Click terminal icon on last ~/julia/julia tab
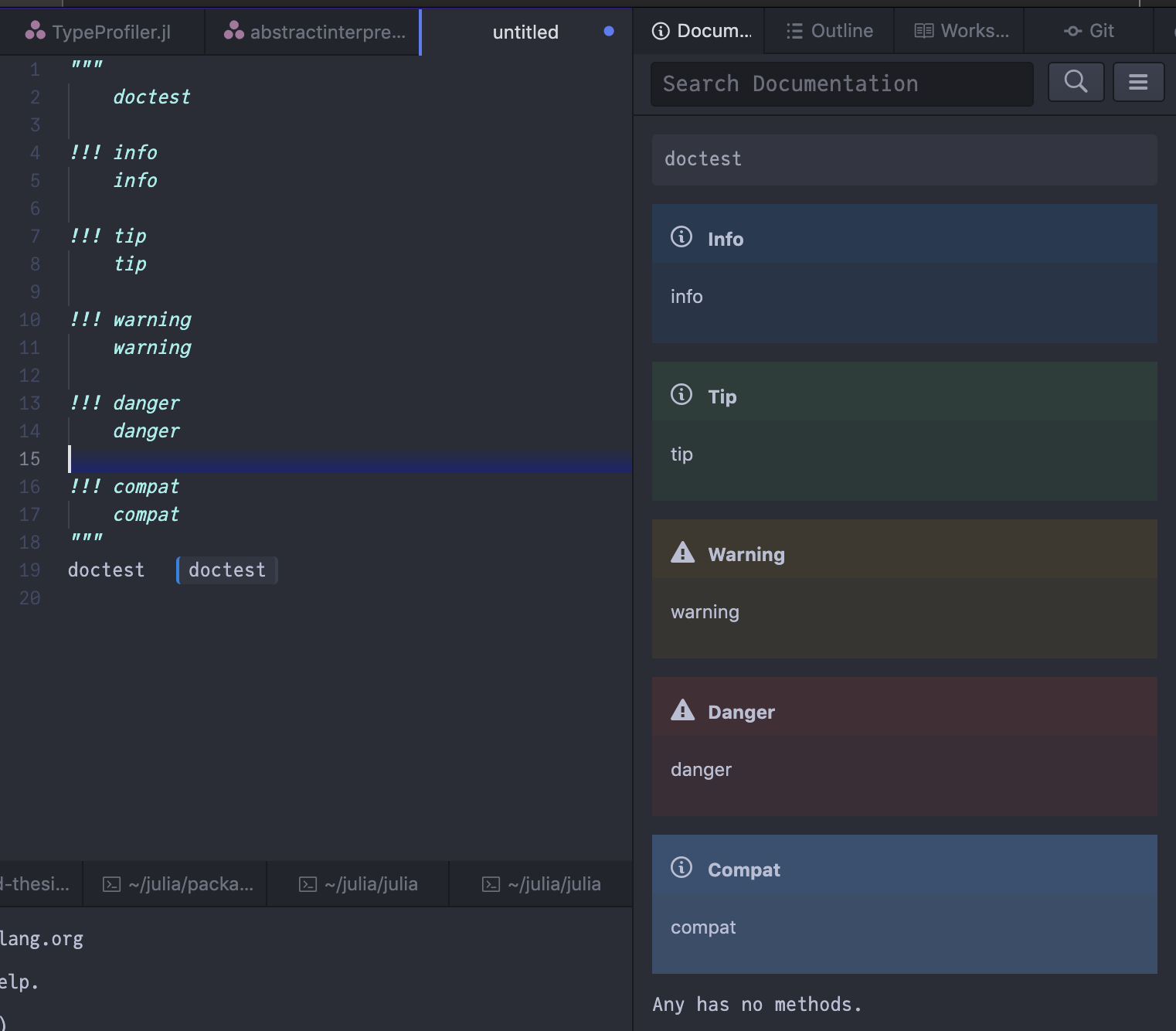 point(491,884)
